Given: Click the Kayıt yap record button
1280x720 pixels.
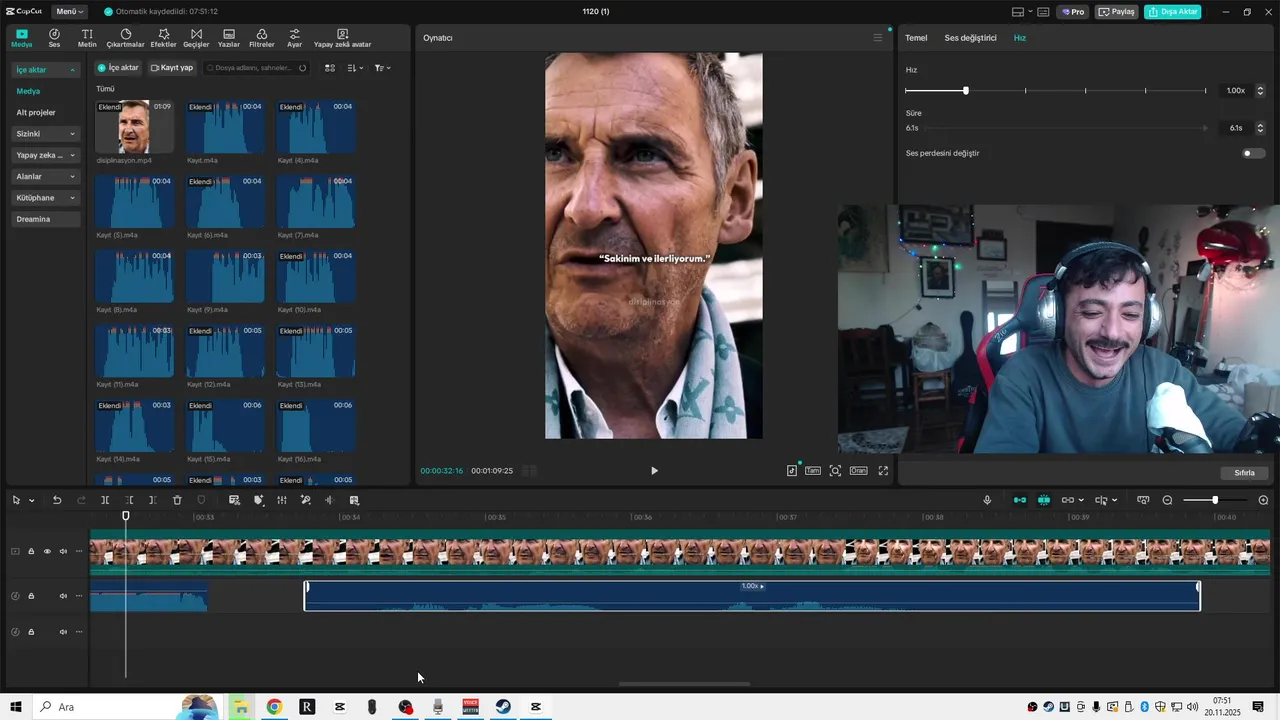Looking at the screenshot, I should point(172,68).
